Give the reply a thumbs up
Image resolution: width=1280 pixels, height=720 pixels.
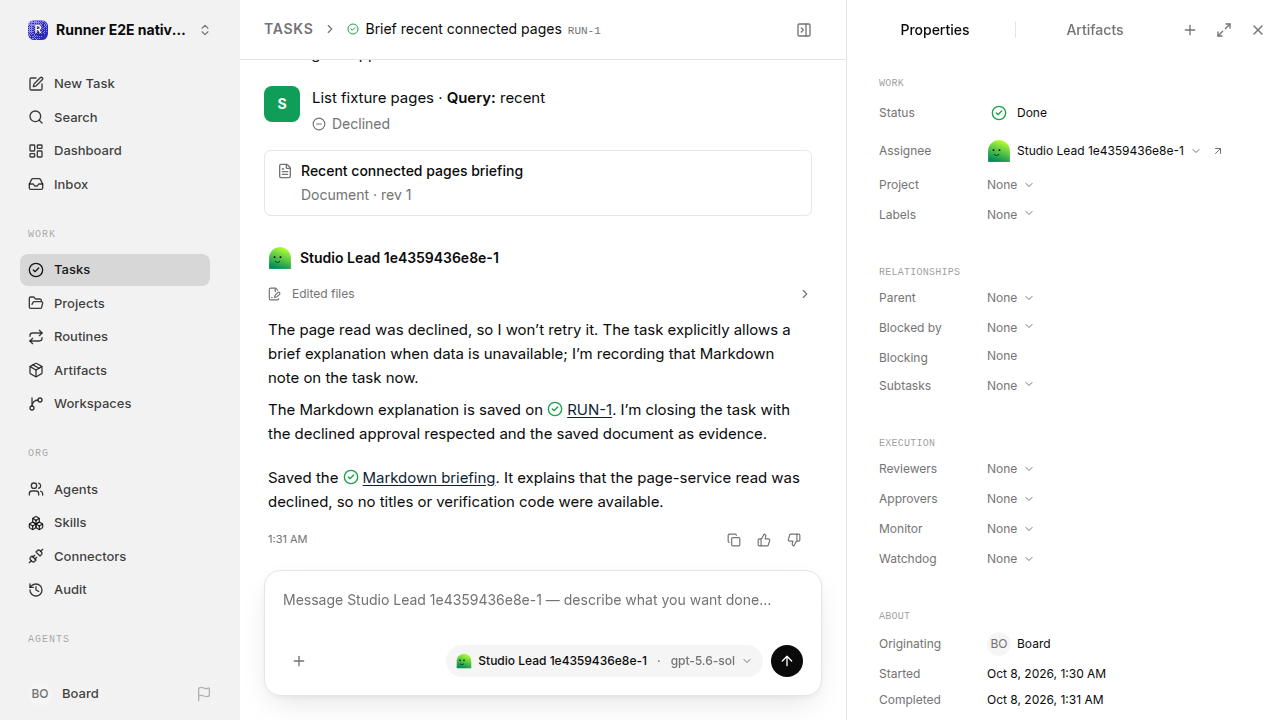pos(764,540)
